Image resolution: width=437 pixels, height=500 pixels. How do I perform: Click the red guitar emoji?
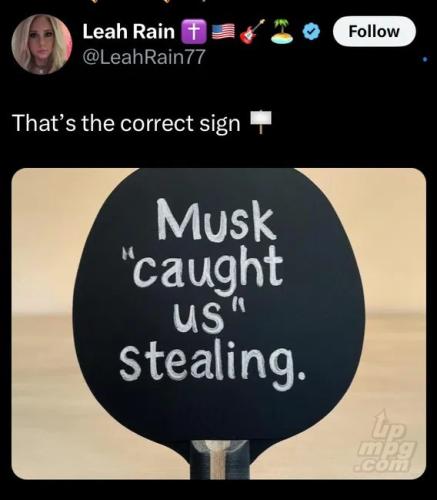[252, 32]
